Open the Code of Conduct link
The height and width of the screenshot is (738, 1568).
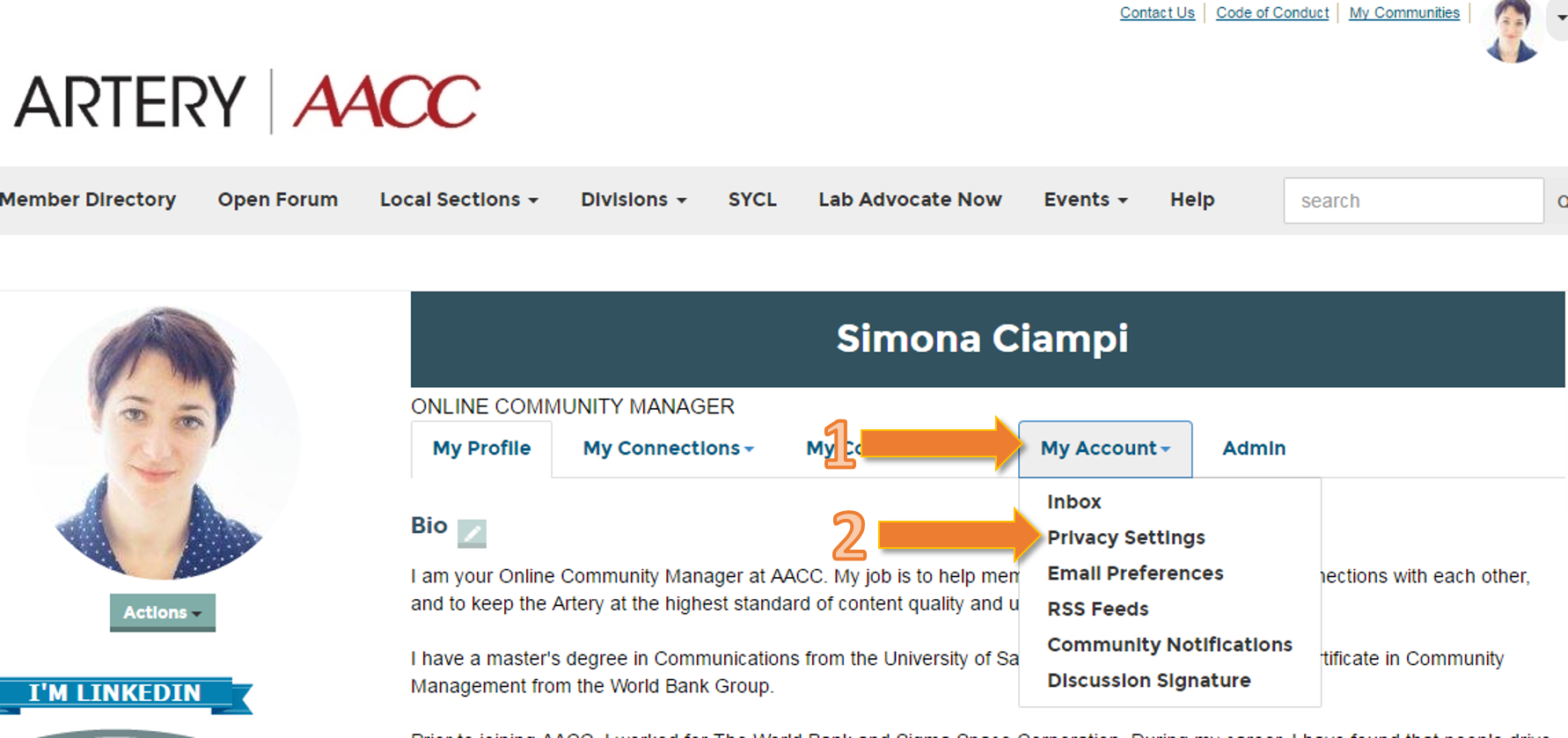1271,13
